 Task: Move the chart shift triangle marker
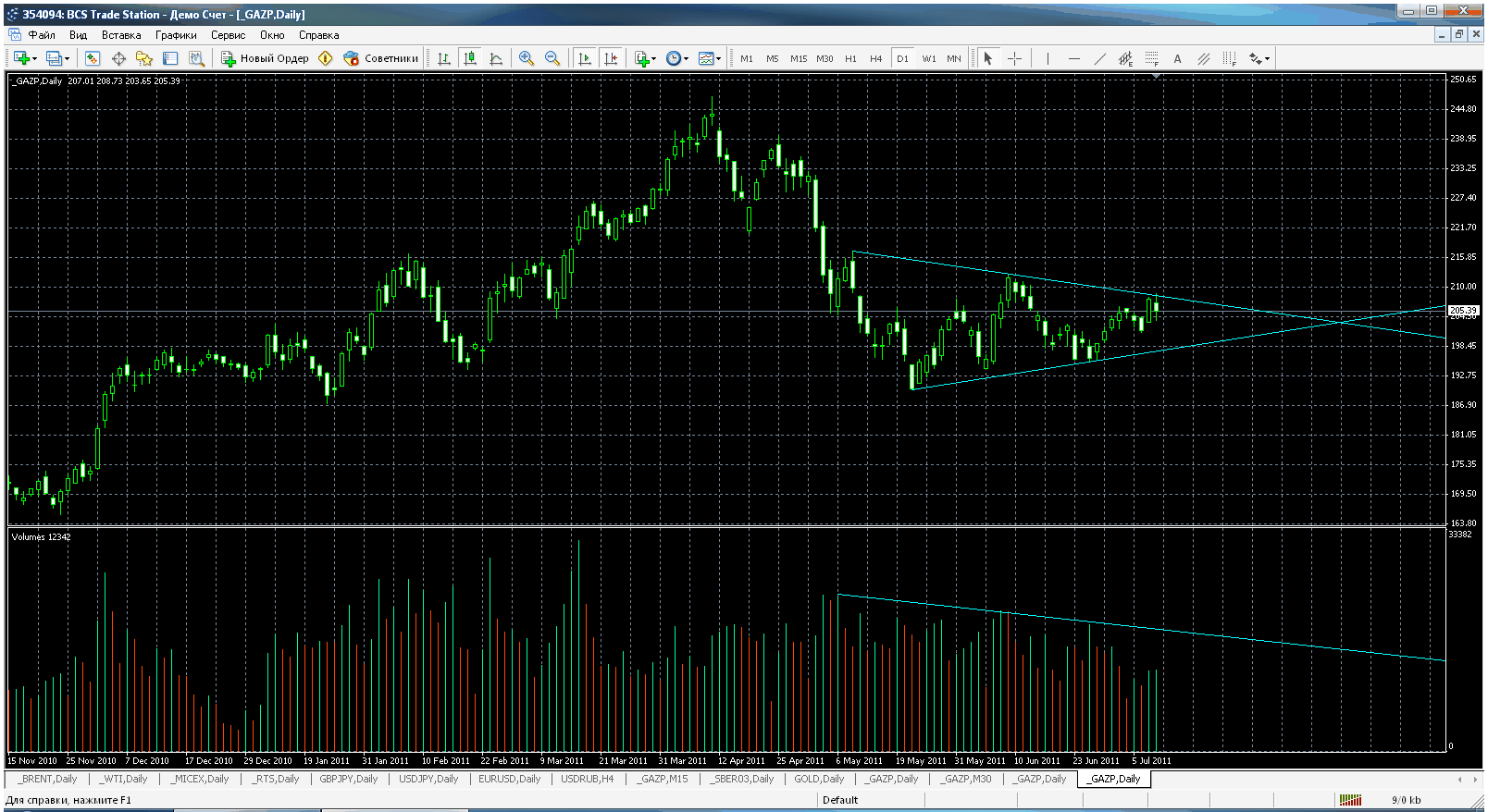1158,77
